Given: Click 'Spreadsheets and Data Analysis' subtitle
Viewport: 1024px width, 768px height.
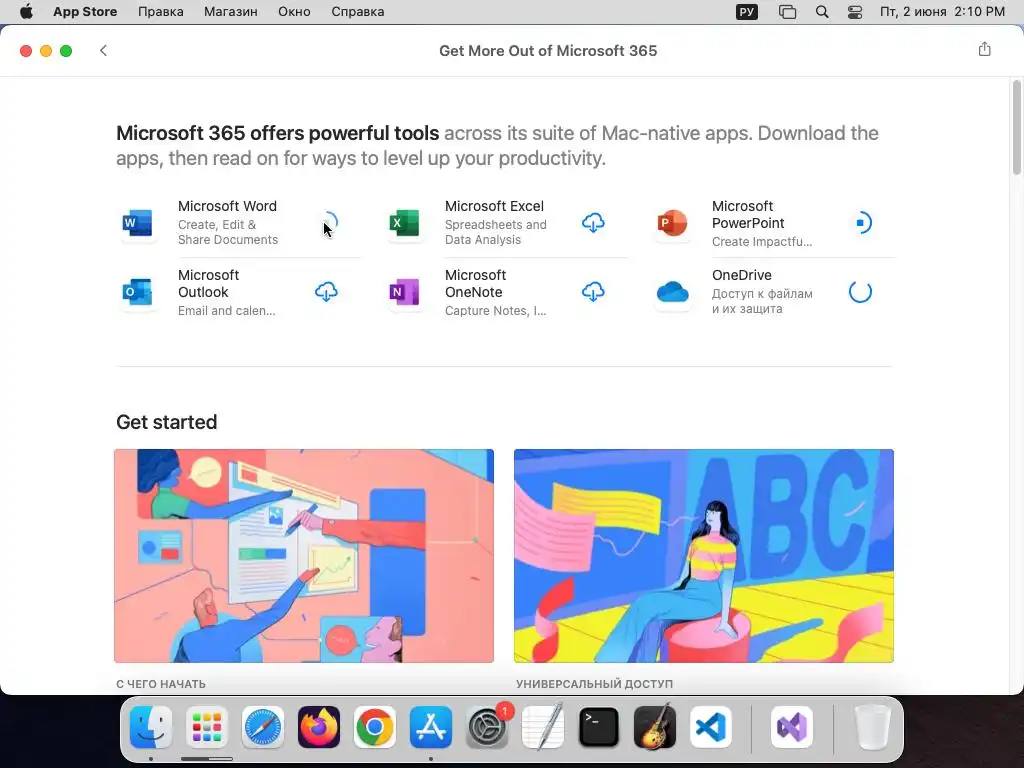Looking at the screenshot, I should [x=496, y=232].
